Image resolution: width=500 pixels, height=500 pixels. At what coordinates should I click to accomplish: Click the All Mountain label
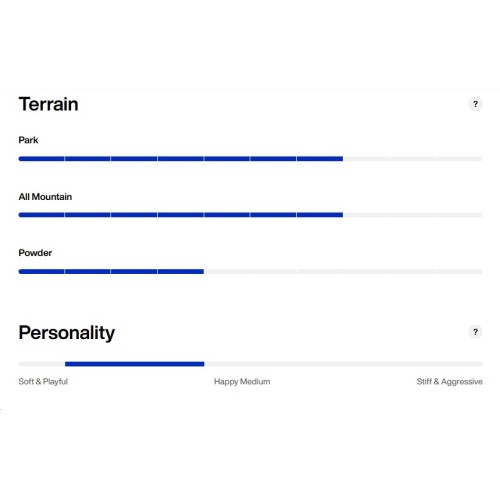point(45,197)
